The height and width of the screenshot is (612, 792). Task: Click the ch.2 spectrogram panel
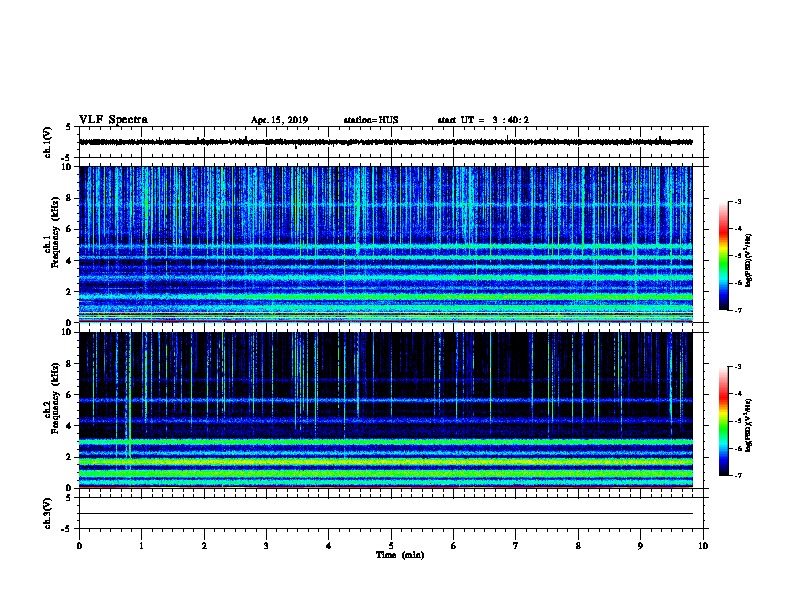pyautogui.click(x=386, y=410)
